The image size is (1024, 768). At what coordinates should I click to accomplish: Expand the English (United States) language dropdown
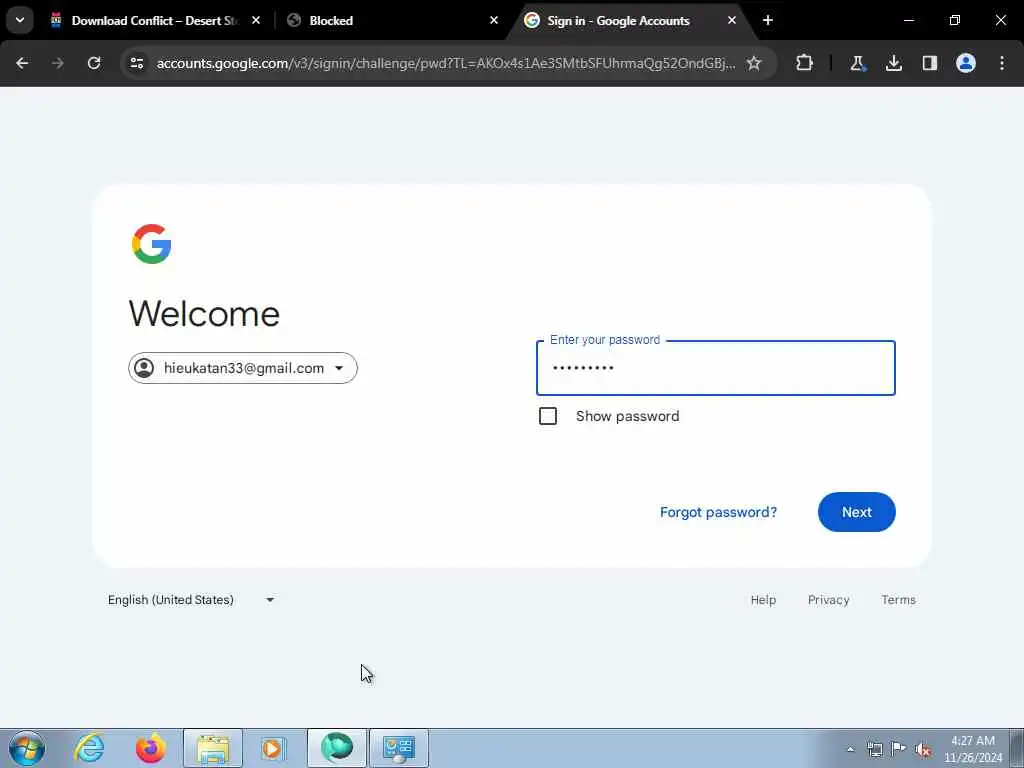click(191, 600)
